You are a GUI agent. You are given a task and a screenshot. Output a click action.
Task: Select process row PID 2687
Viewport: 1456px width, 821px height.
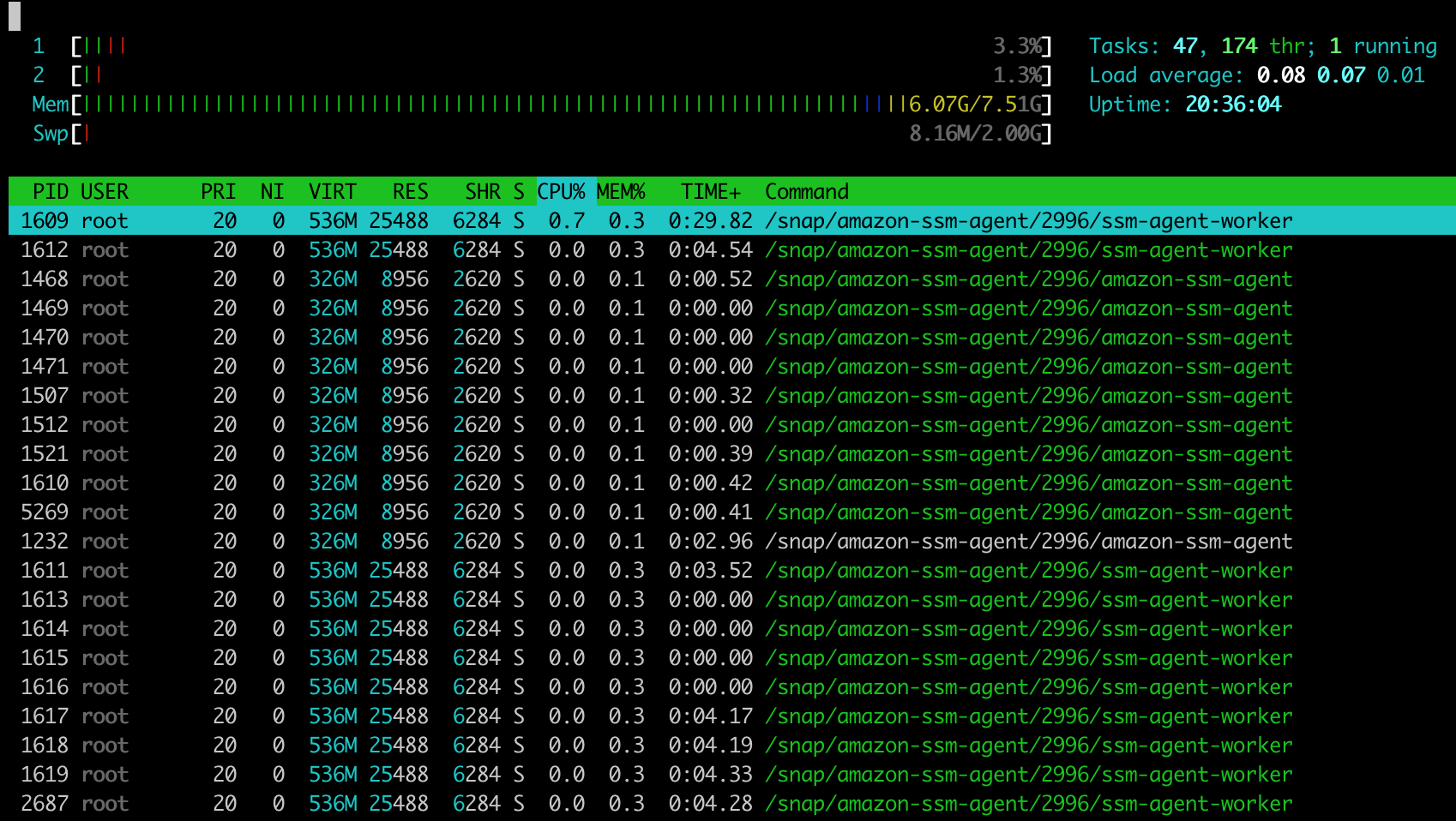click(x=732, y=803)
